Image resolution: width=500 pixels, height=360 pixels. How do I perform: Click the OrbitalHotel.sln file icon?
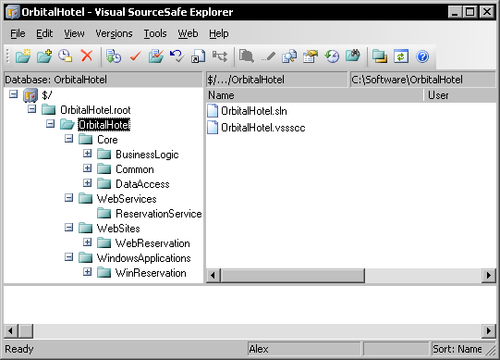coord(212,111)
